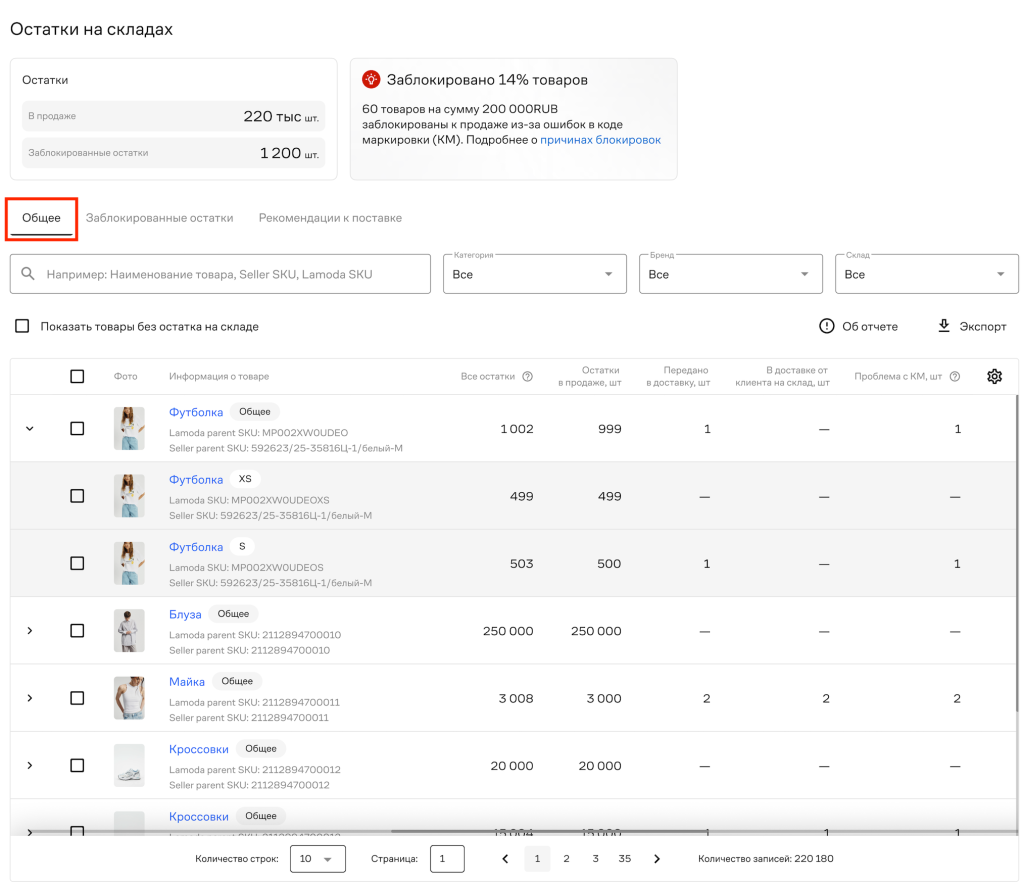Click the product search input field
This screenshot has width=1024, height=884.
coord(220,274)
